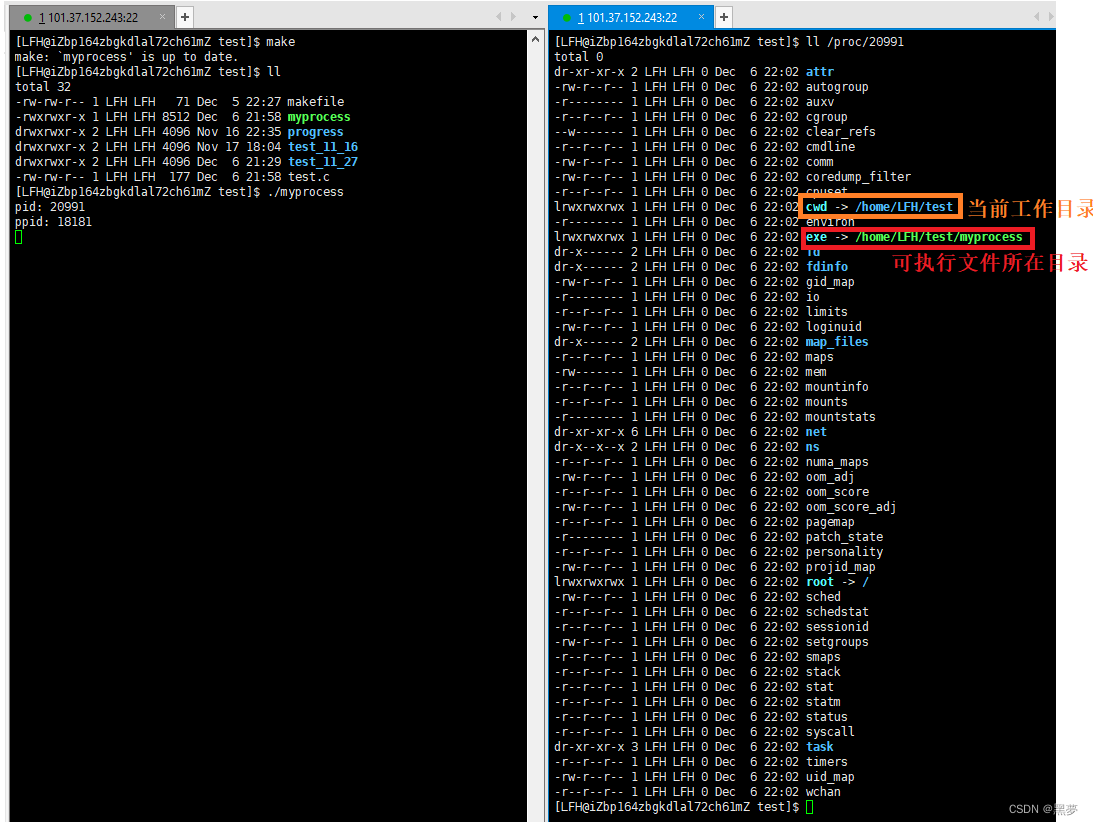The width and height of the screenshot is (1093, 825).
Task: Click the "oom_score_adj" entry
Action: 851,507
